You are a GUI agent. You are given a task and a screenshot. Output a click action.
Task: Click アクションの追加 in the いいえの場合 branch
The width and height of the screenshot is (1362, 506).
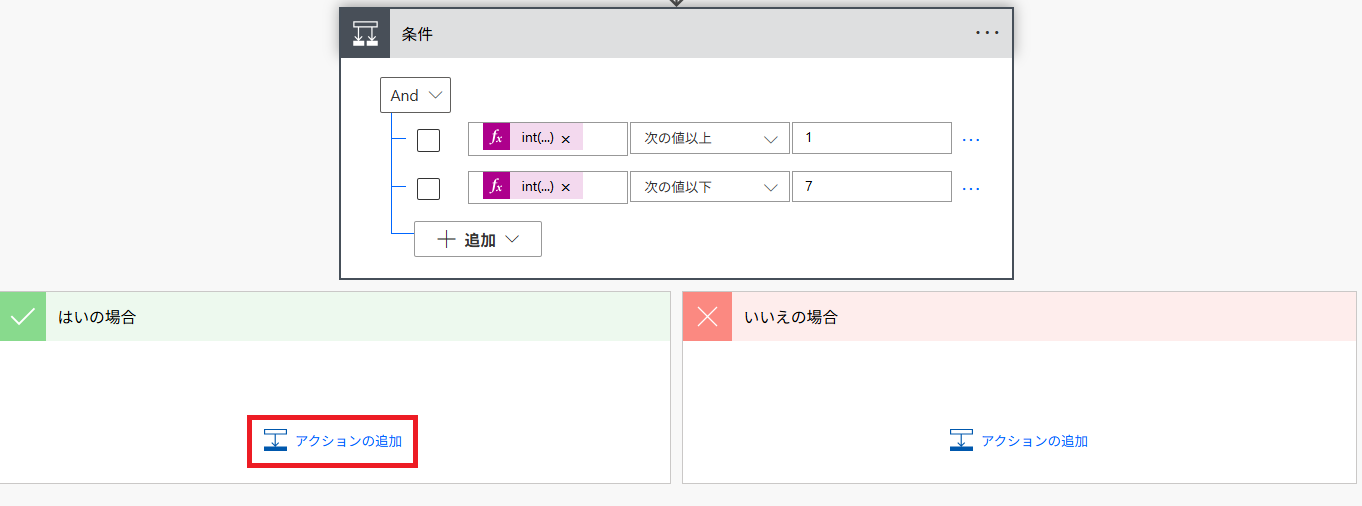coord(1019,441)
